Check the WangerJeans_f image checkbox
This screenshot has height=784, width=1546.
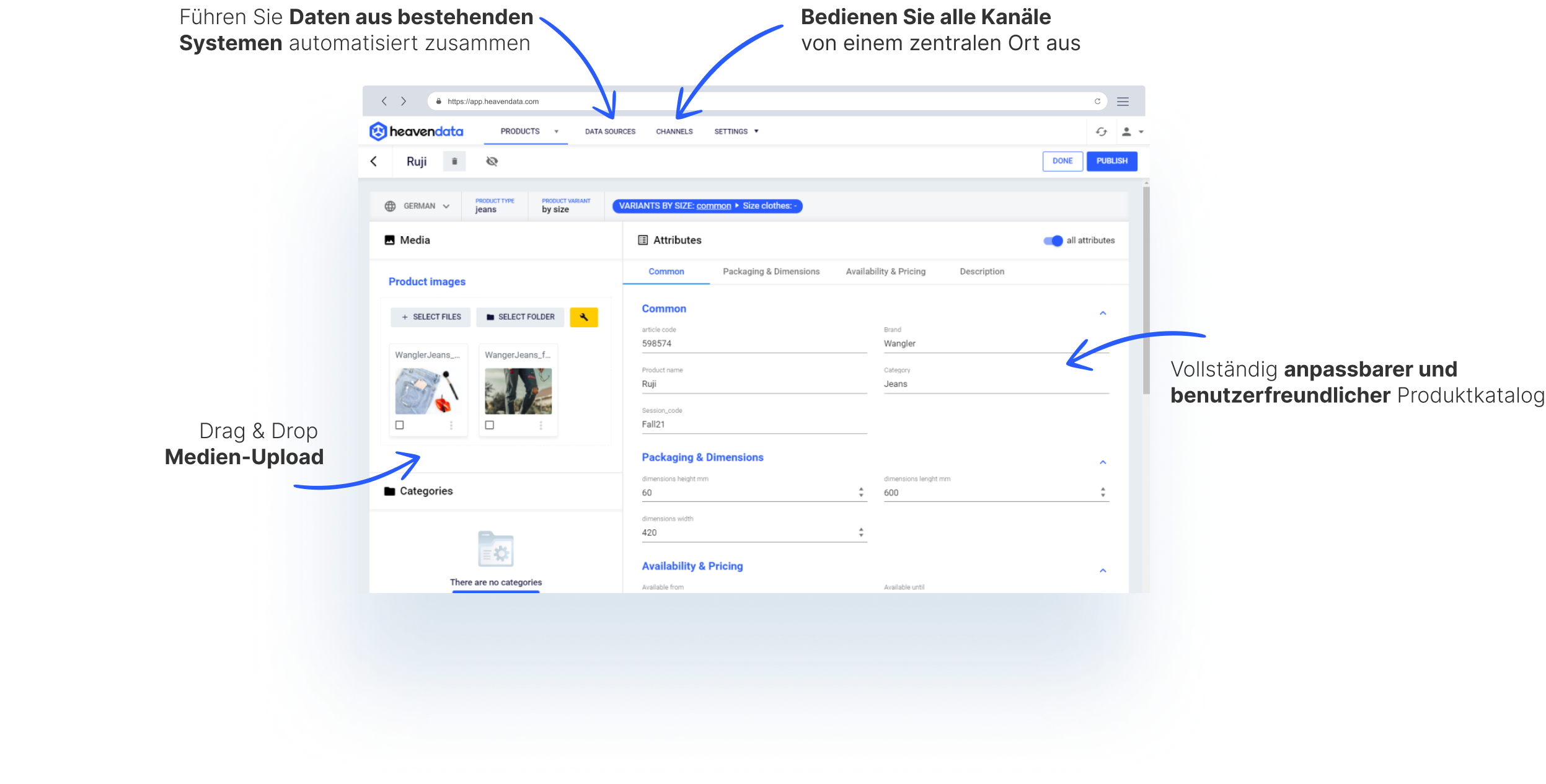490,425
